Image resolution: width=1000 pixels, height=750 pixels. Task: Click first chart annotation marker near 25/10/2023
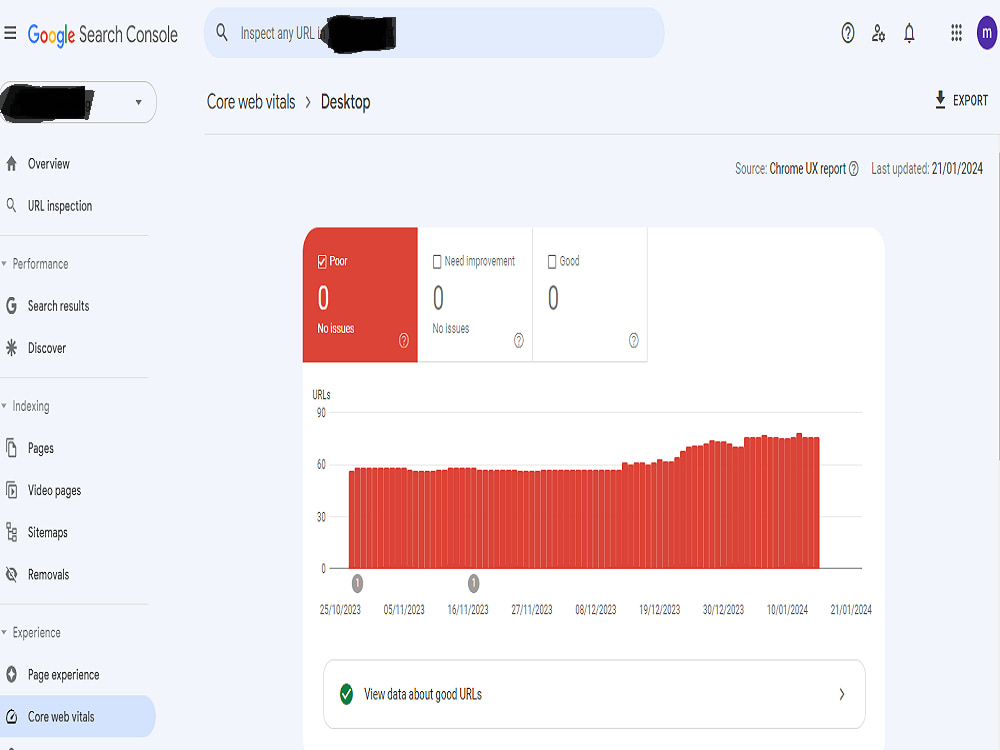(358, 583)
